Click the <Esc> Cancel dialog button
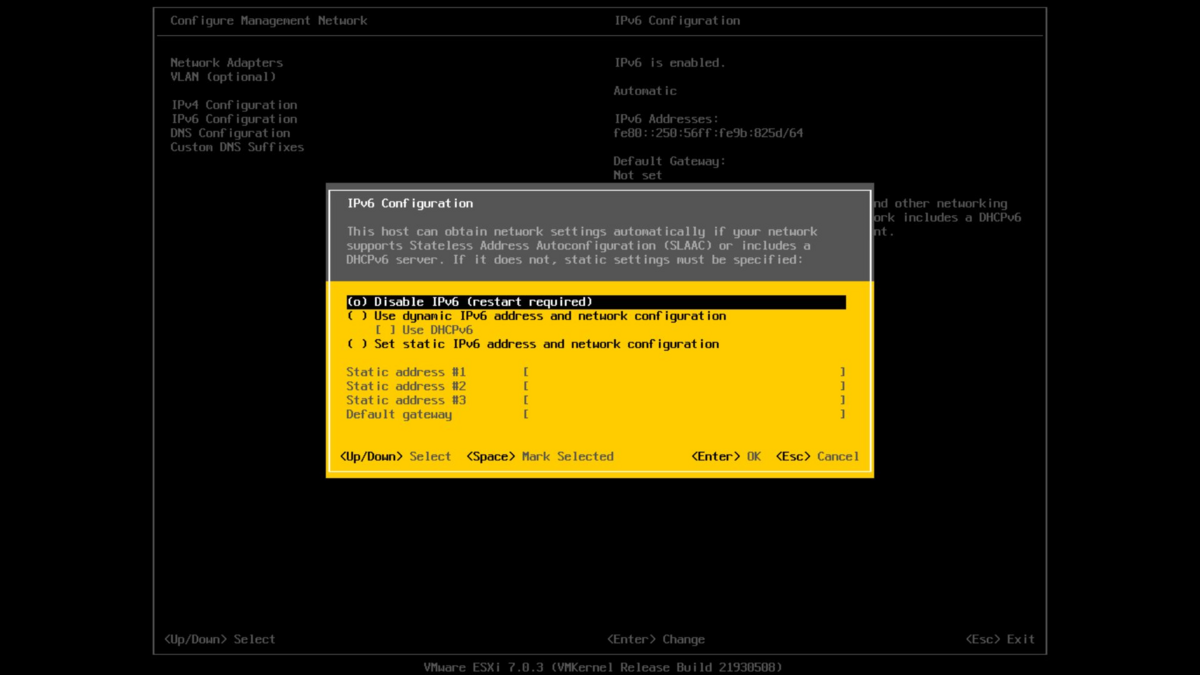Viewport: 1200px width, 675px height. [x=818, y=457]
